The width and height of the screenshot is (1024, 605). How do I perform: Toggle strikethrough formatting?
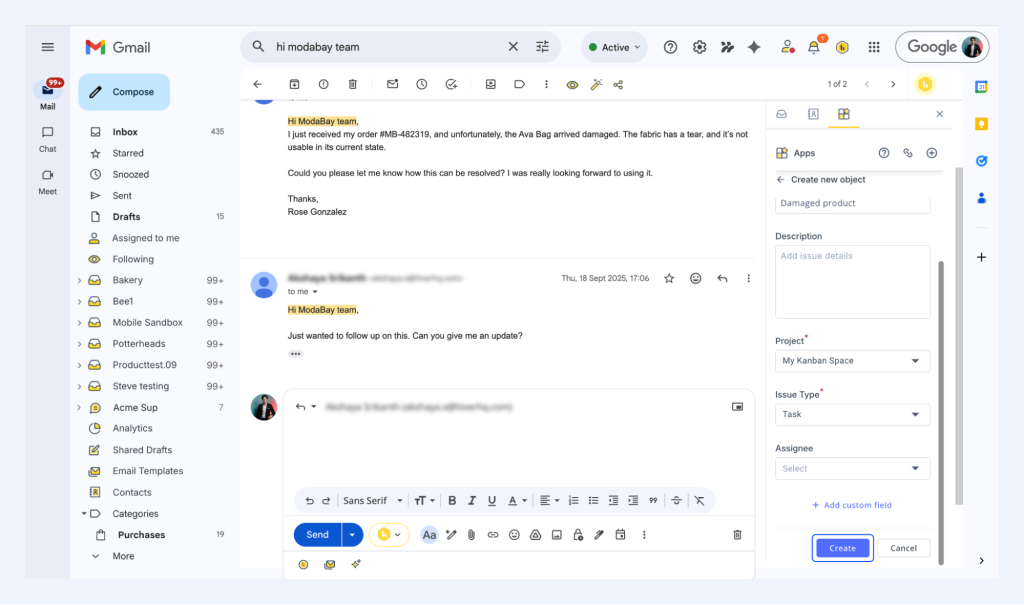[676, 500]
